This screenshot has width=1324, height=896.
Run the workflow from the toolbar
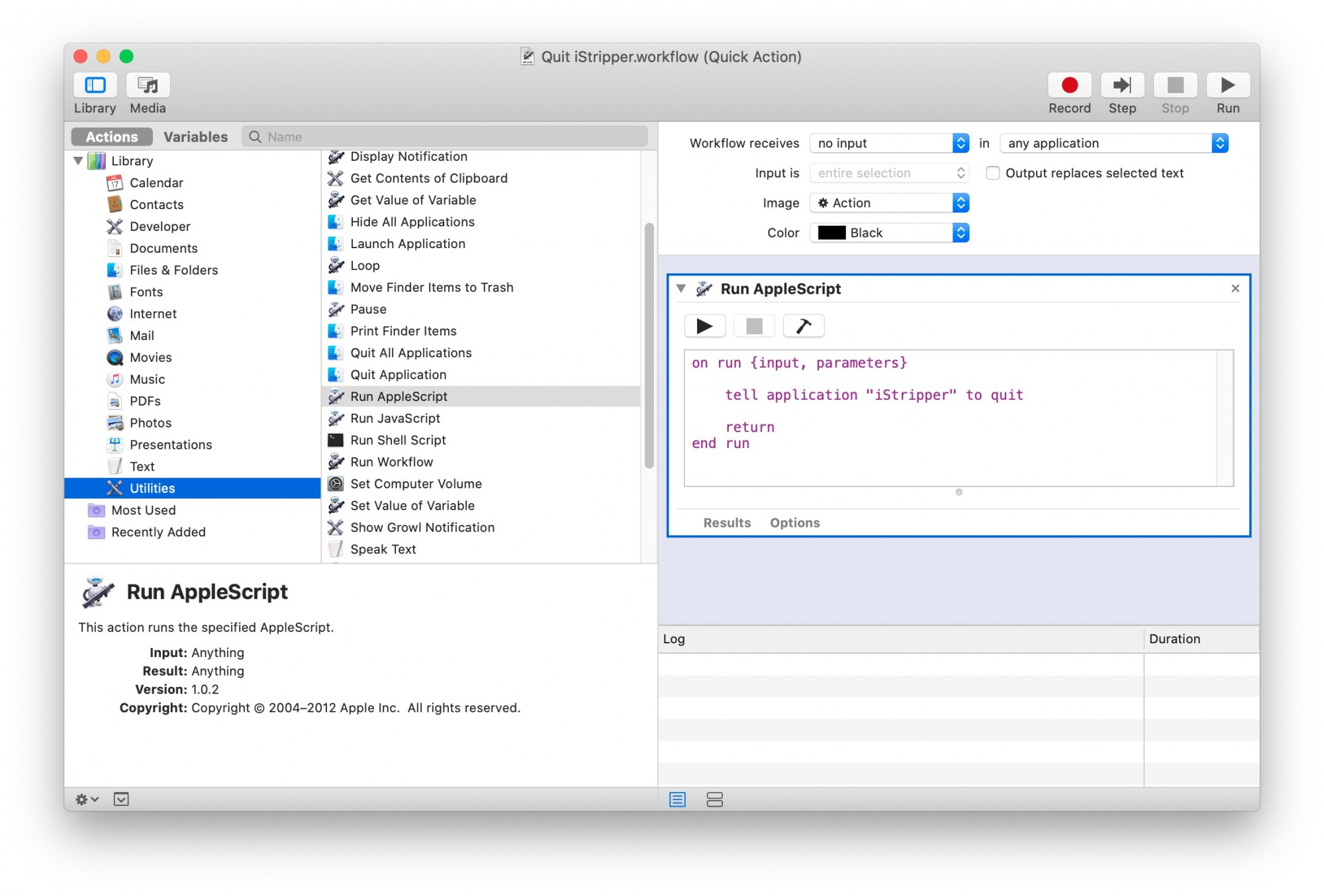pos(1228,85)
